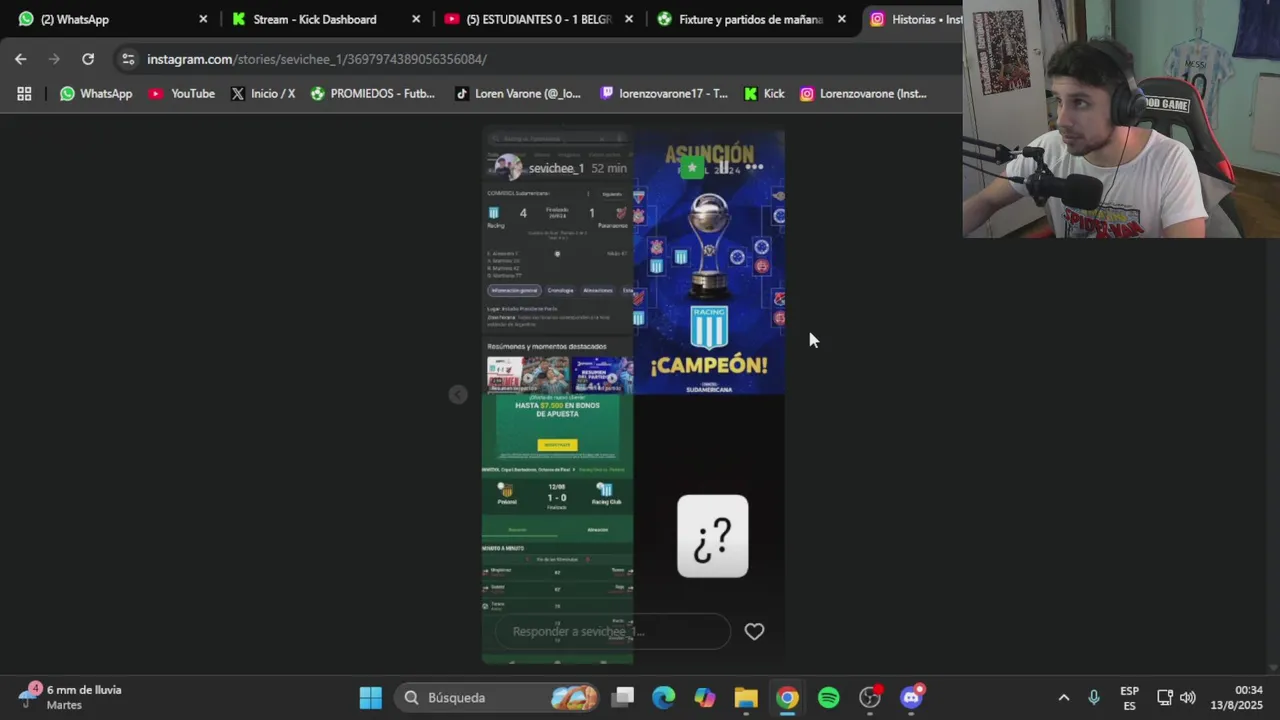Open the YouTube bookmark
The width and height of the screenshot is (1280, 720).
coord(181,94)
